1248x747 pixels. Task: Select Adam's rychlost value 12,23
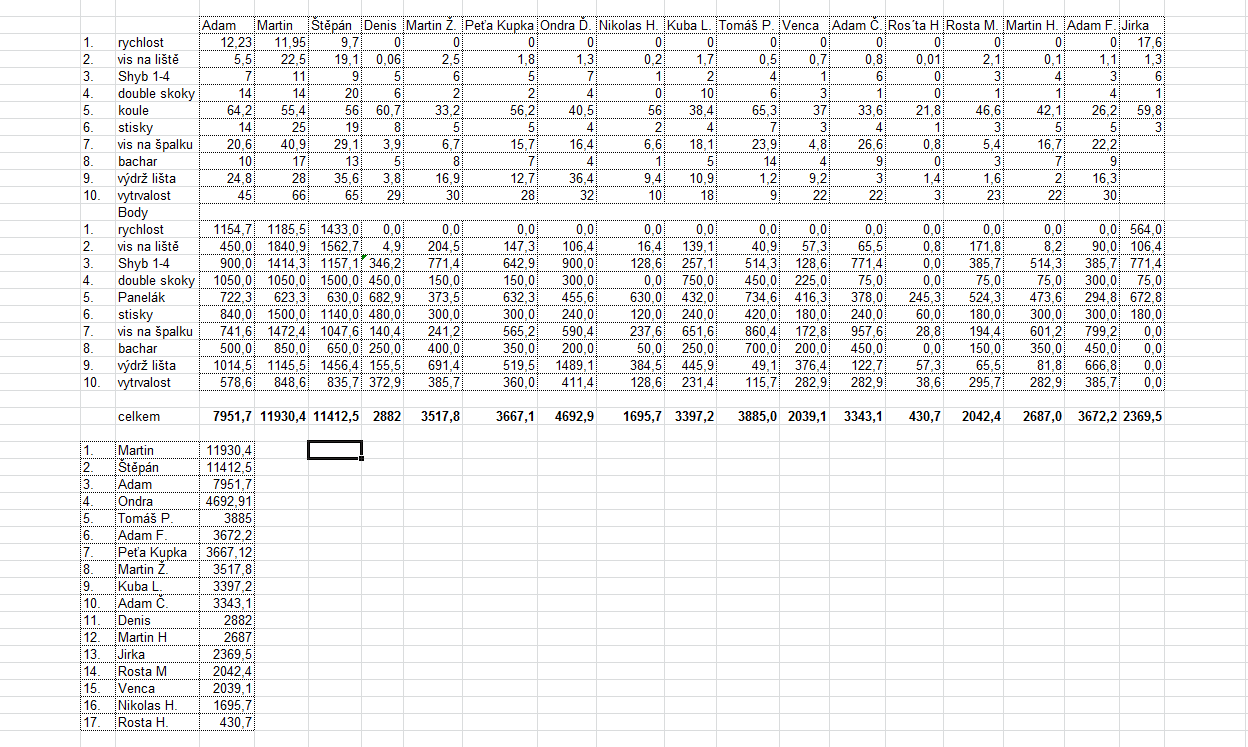[x=227, y=42]
